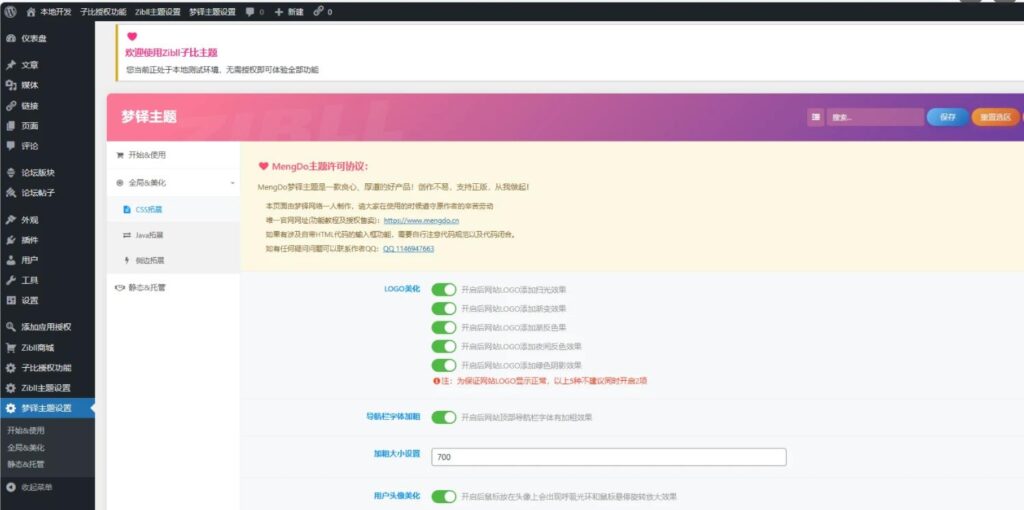Click the WordPress logo in admin bar
The width and height of the screenshot is (1024, 510).
[x=11, y=12]
